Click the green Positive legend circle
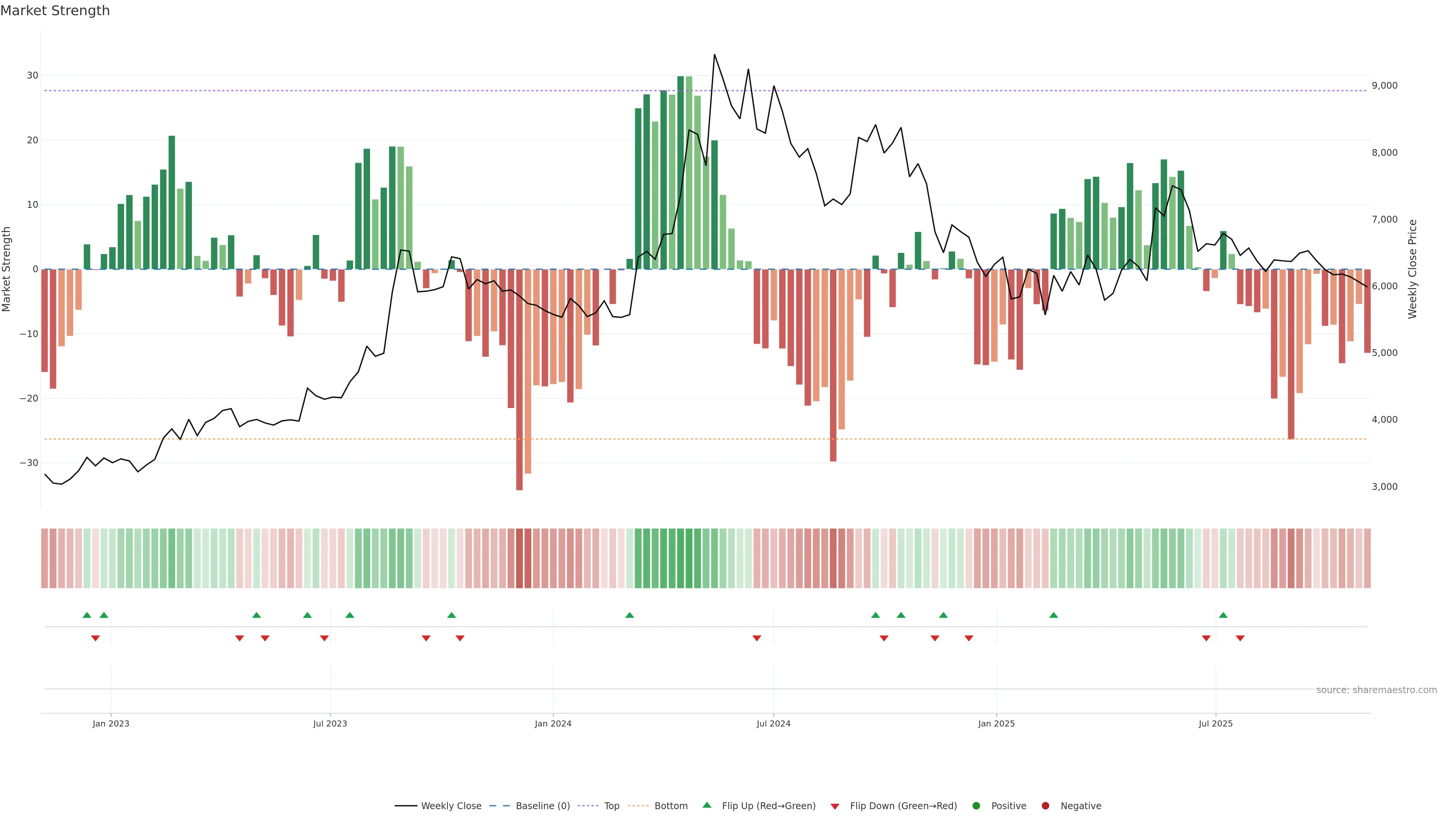The image size is (1456, 819). tap(976, 805)
